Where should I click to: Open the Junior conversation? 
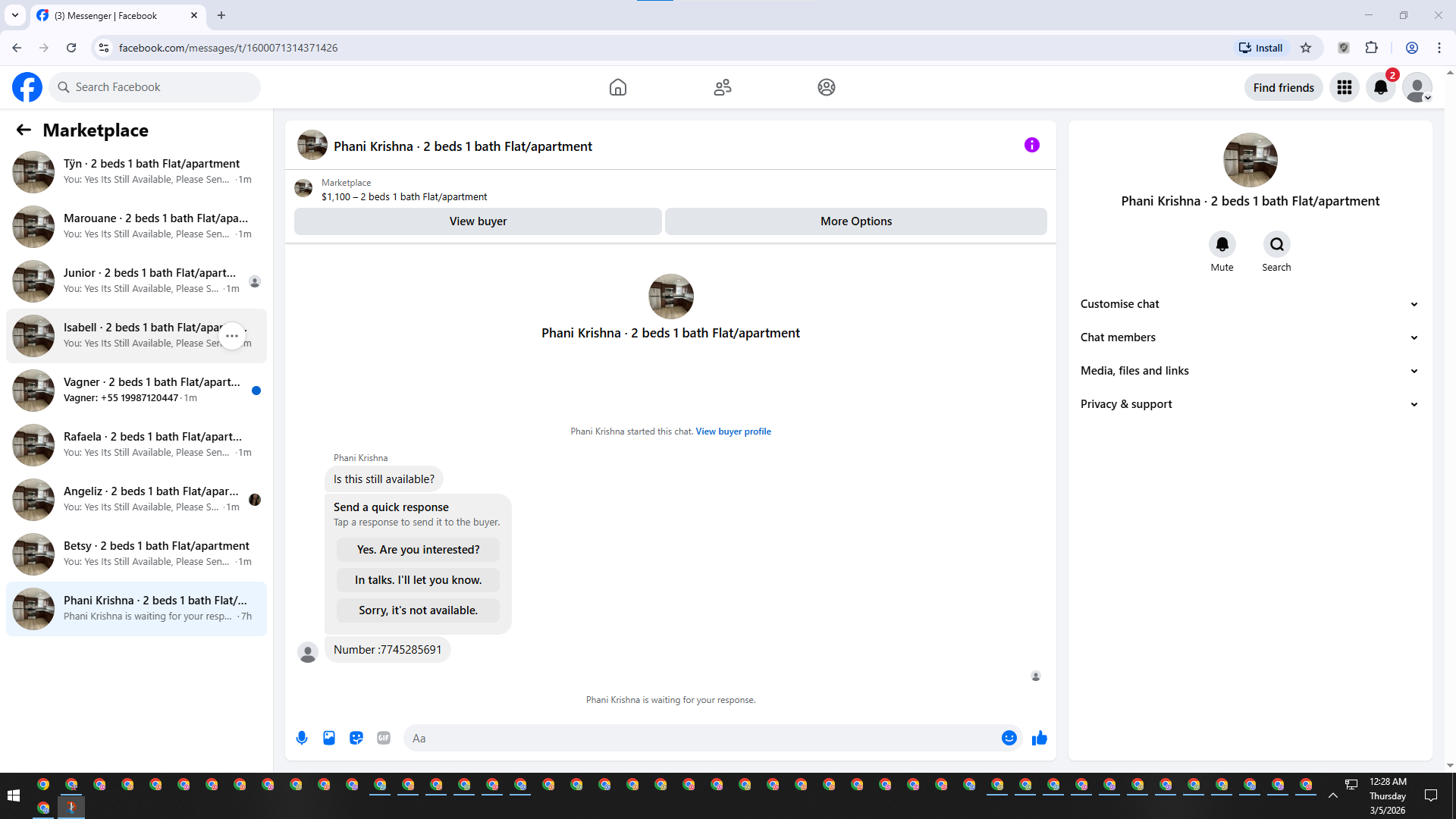136,281
